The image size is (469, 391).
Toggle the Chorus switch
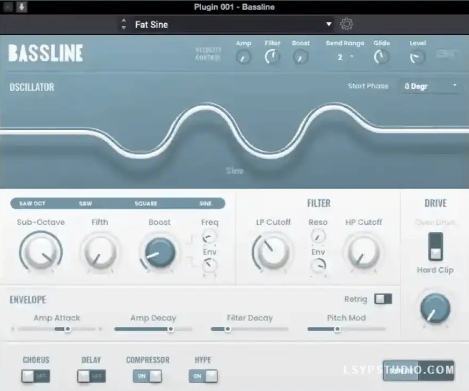(35, 376)
